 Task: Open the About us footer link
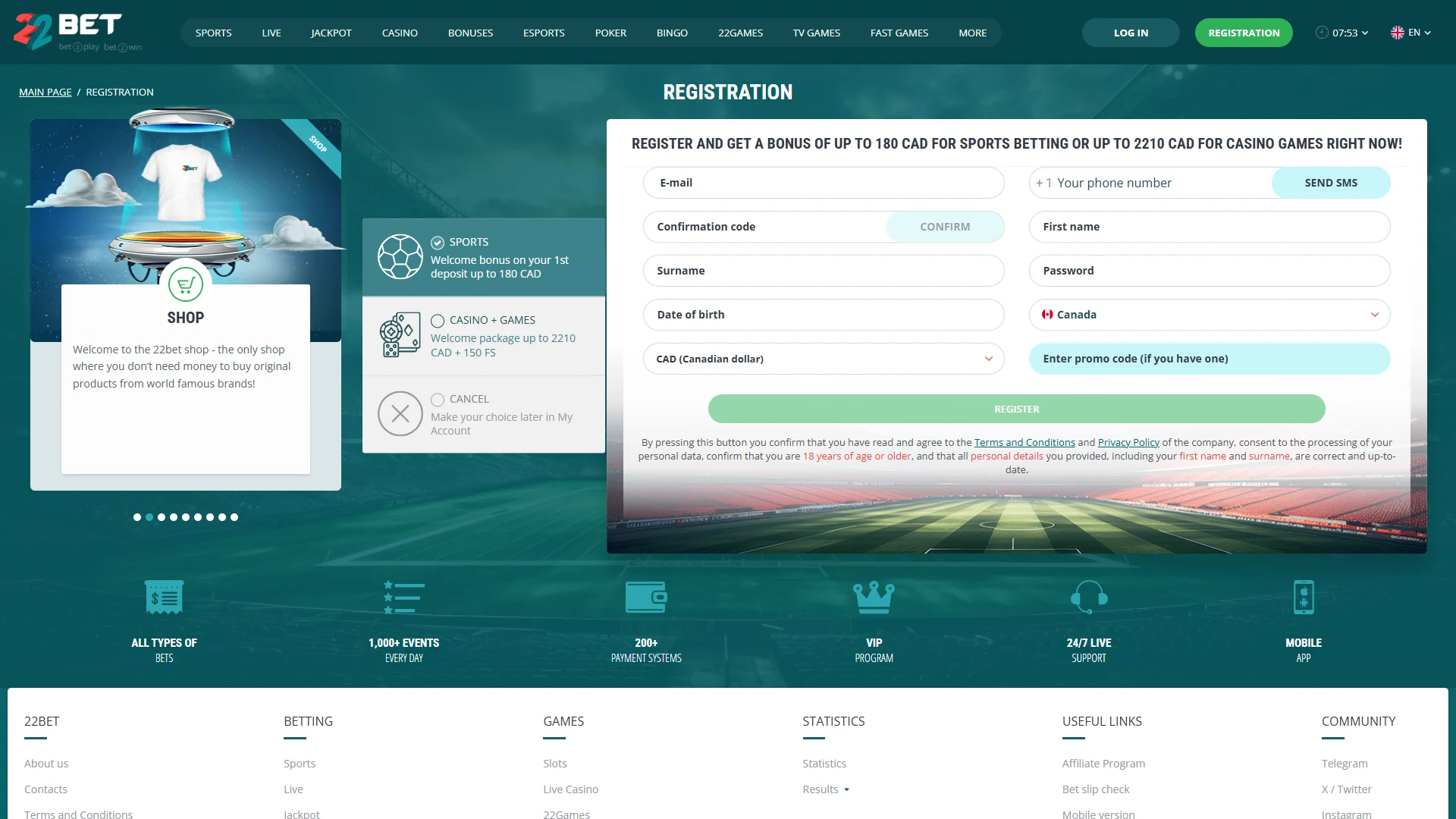46,764
